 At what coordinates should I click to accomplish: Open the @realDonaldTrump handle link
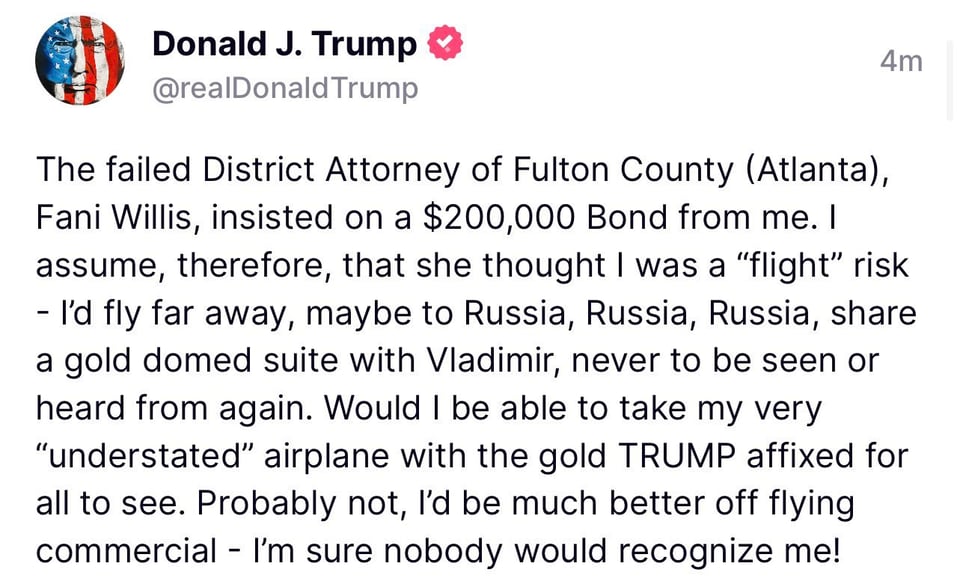click(x=284, y=88)
